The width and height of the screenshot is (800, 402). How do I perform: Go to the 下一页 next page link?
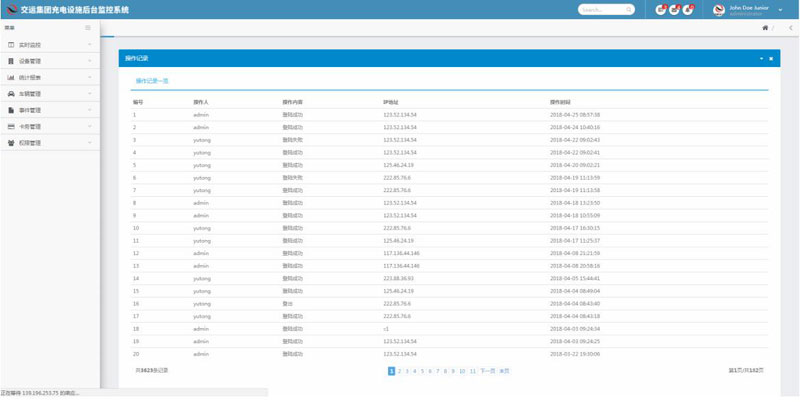(487, 371)
